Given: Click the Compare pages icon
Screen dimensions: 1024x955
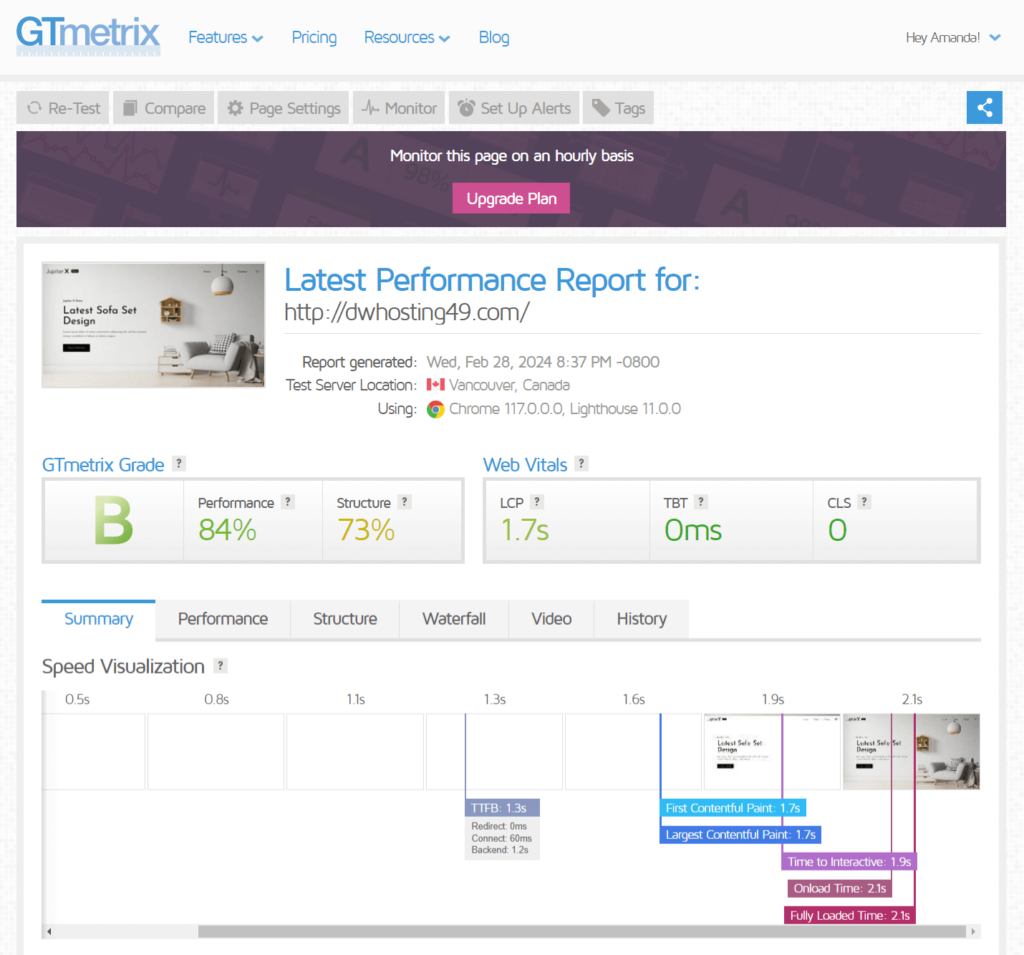Looking at the screenshot, I should (x=131, y=108).
